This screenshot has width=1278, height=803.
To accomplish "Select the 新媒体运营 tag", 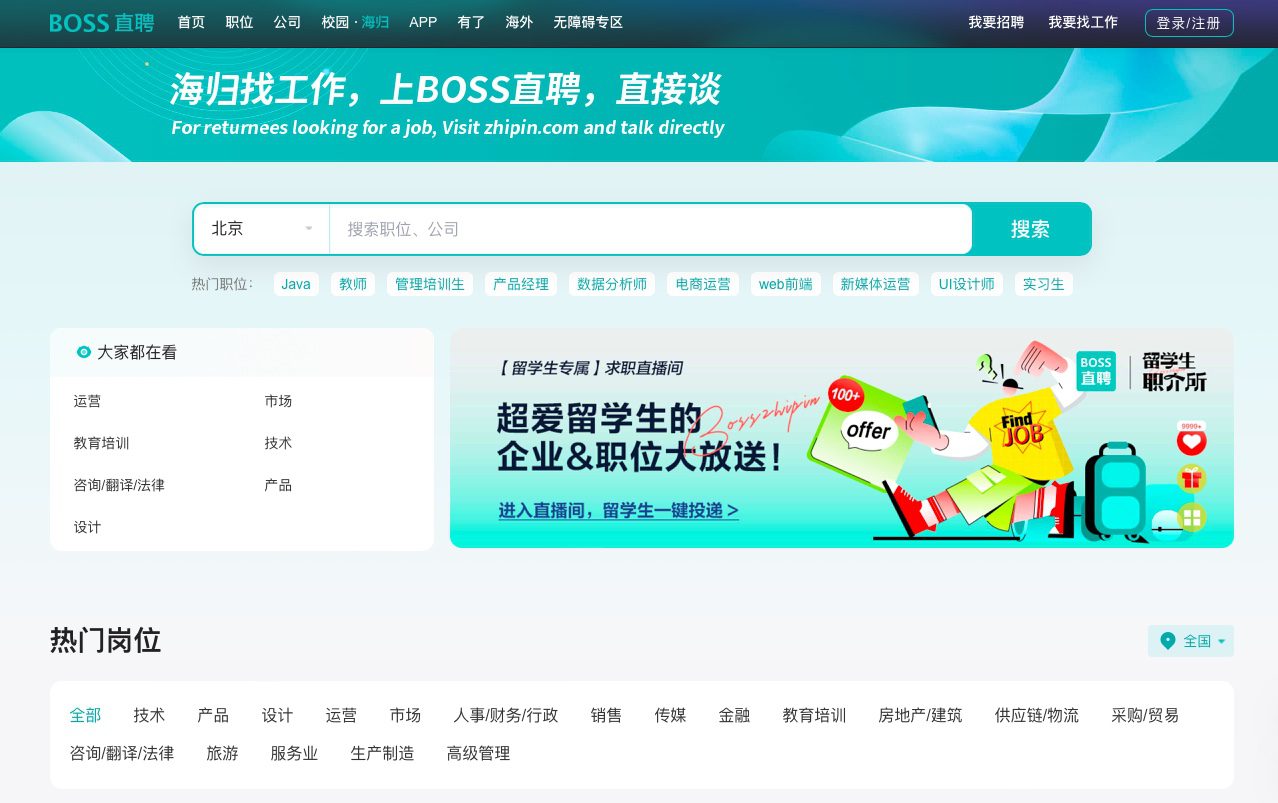I will click(x=875, y=284).
